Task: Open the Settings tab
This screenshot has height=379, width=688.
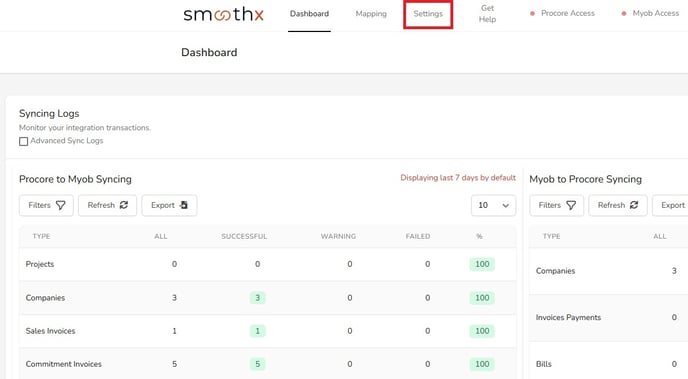Action: [428, 14]
